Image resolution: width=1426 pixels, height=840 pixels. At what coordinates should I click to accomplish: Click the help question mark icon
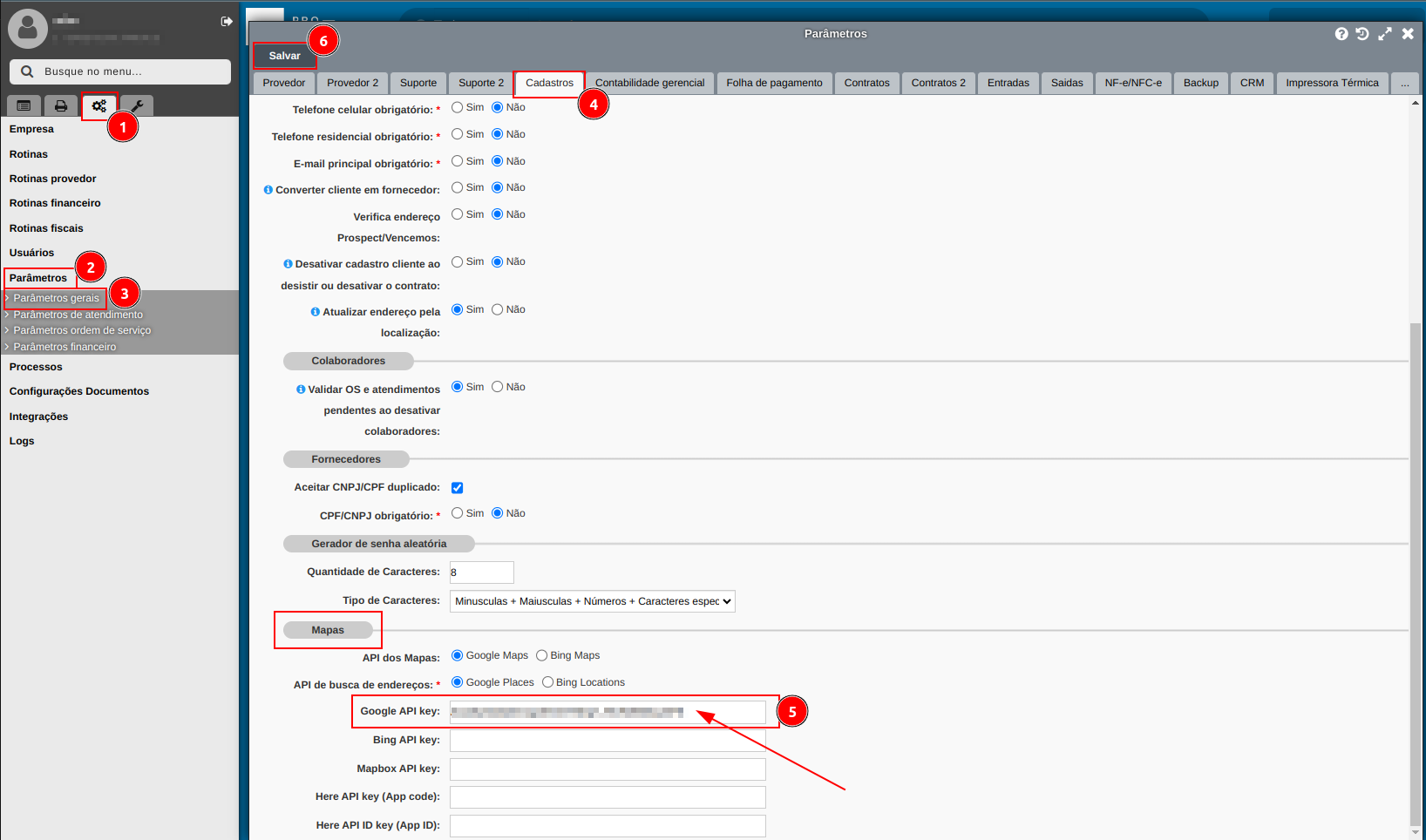tap(1341, 34)
